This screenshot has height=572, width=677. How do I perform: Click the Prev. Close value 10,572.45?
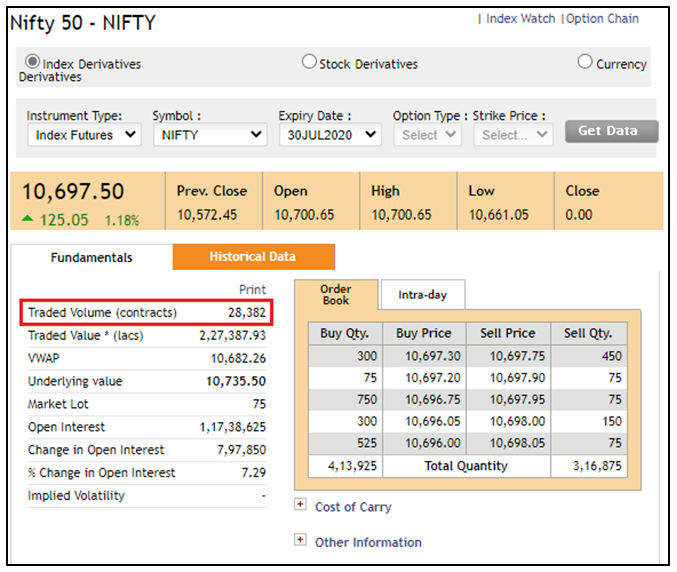coord(207,215)
